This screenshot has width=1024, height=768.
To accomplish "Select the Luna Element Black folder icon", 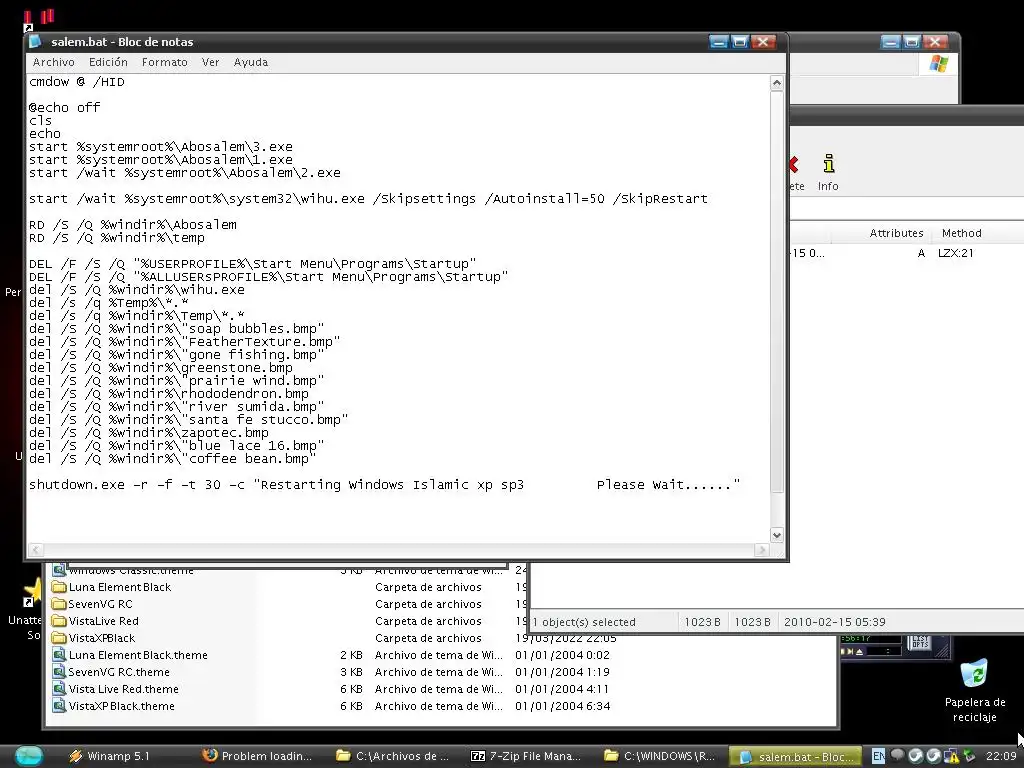I will click(x=59, y=587).
